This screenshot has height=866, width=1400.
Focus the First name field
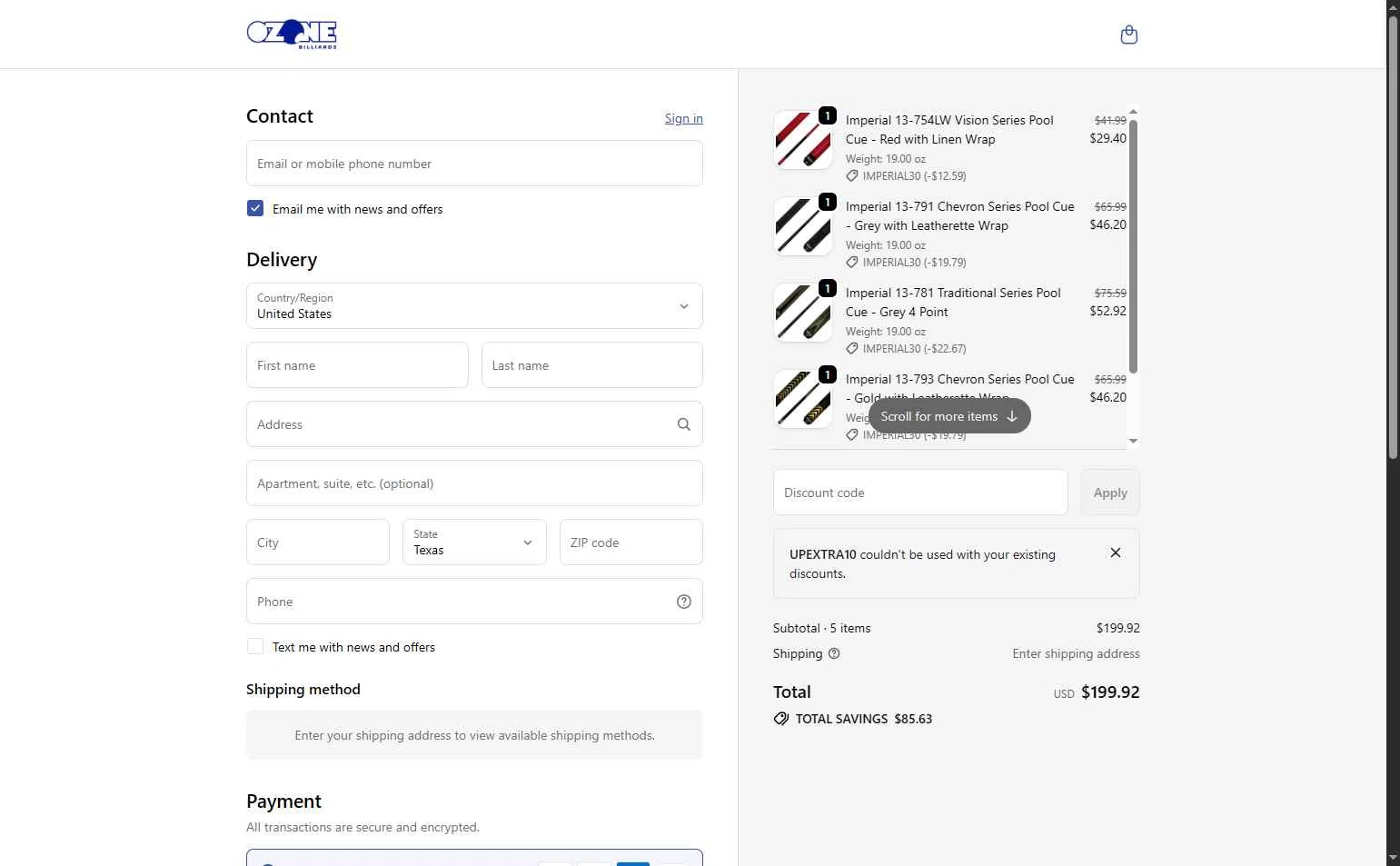[x=357, y=365]
